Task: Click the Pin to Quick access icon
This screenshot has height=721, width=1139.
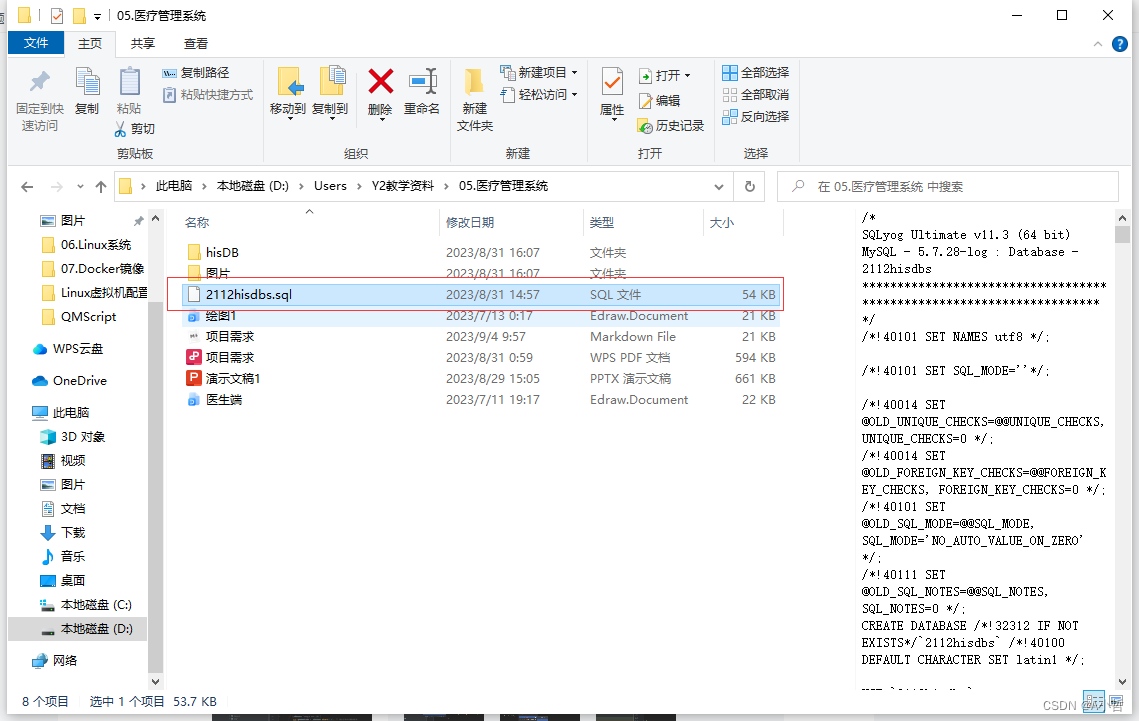Action: click(39, 83)
